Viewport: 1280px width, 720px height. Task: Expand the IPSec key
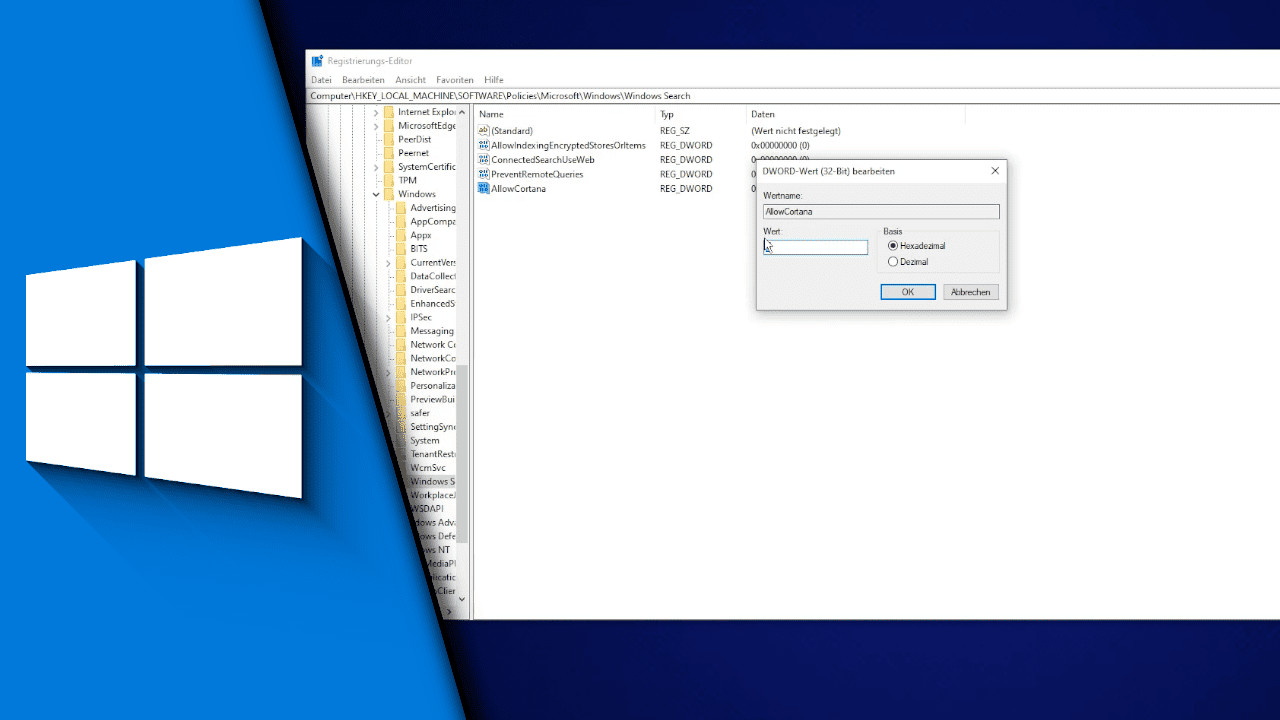[388, 317]
